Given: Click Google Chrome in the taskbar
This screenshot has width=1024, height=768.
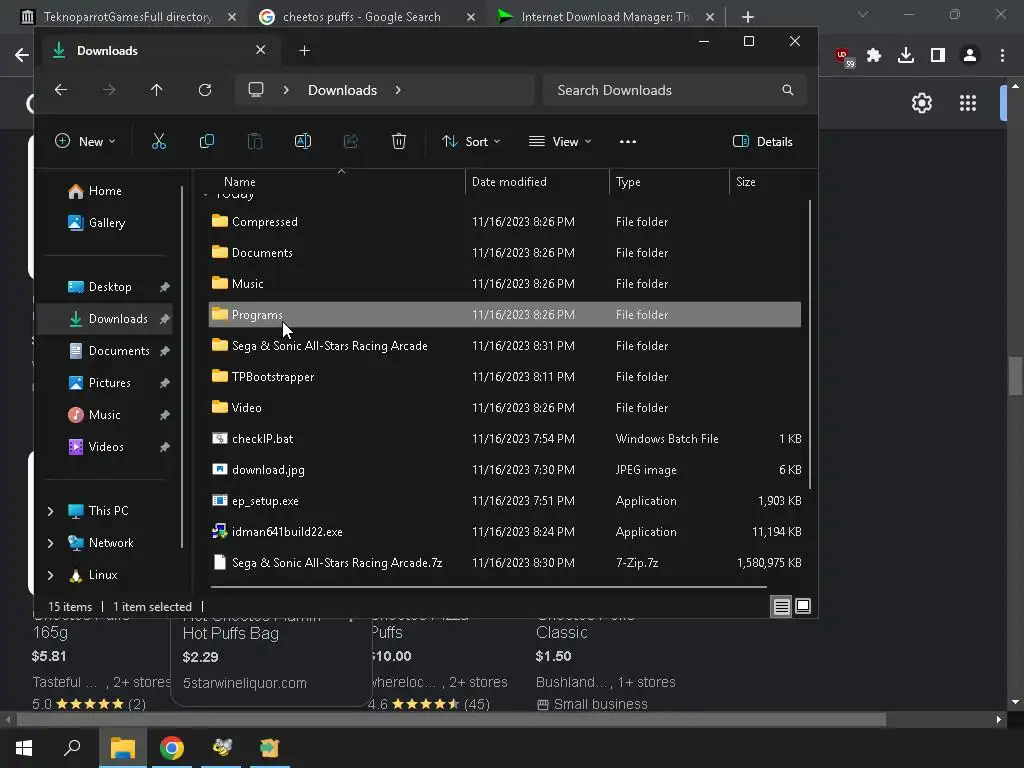Looking at the screenshot, I should [x=172, y=748].
